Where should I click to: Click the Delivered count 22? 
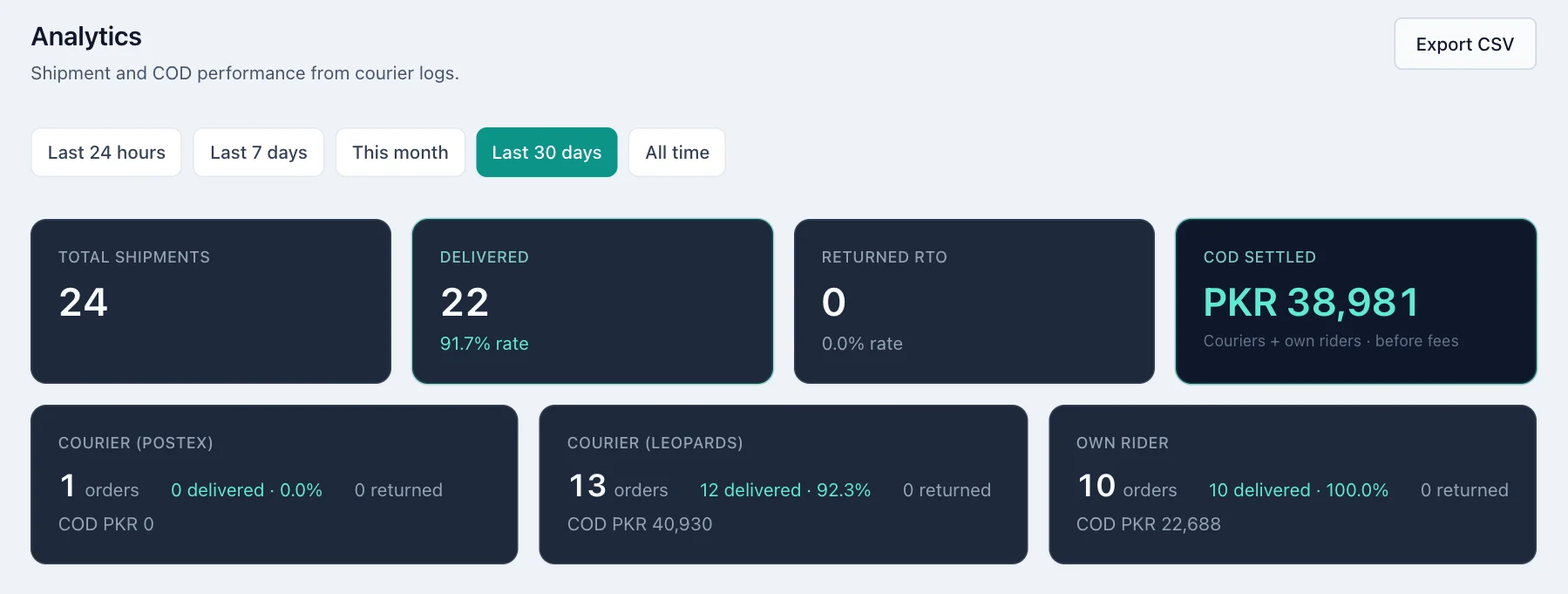(465, 303)
